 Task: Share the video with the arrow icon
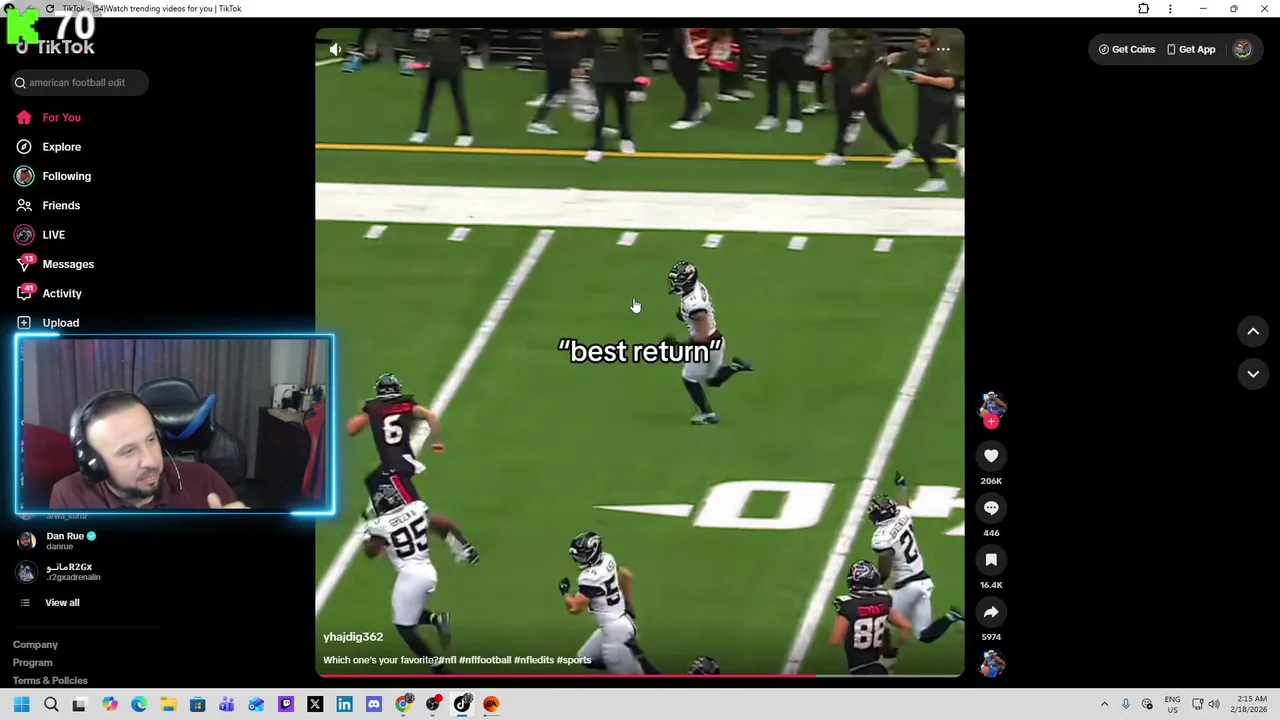click(991, 612)
